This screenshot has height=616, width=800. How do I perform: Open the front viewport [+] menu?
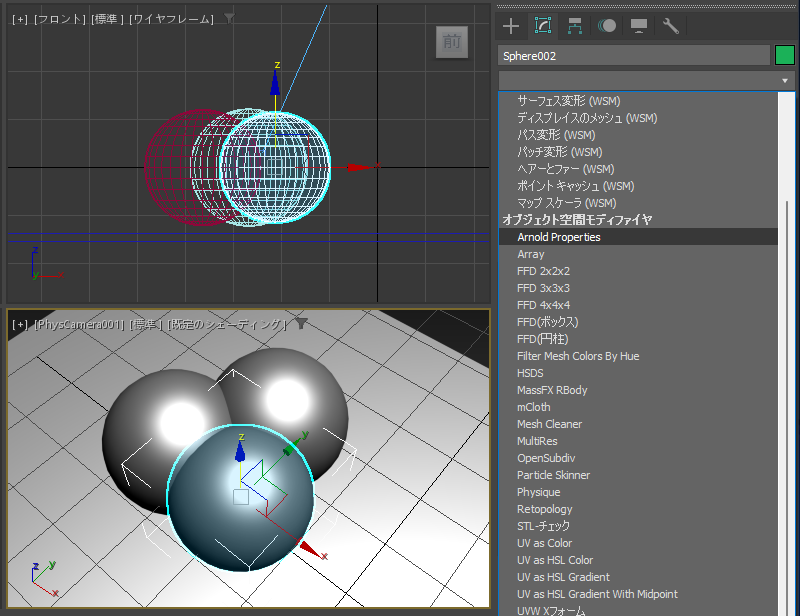tap(20, 19)
